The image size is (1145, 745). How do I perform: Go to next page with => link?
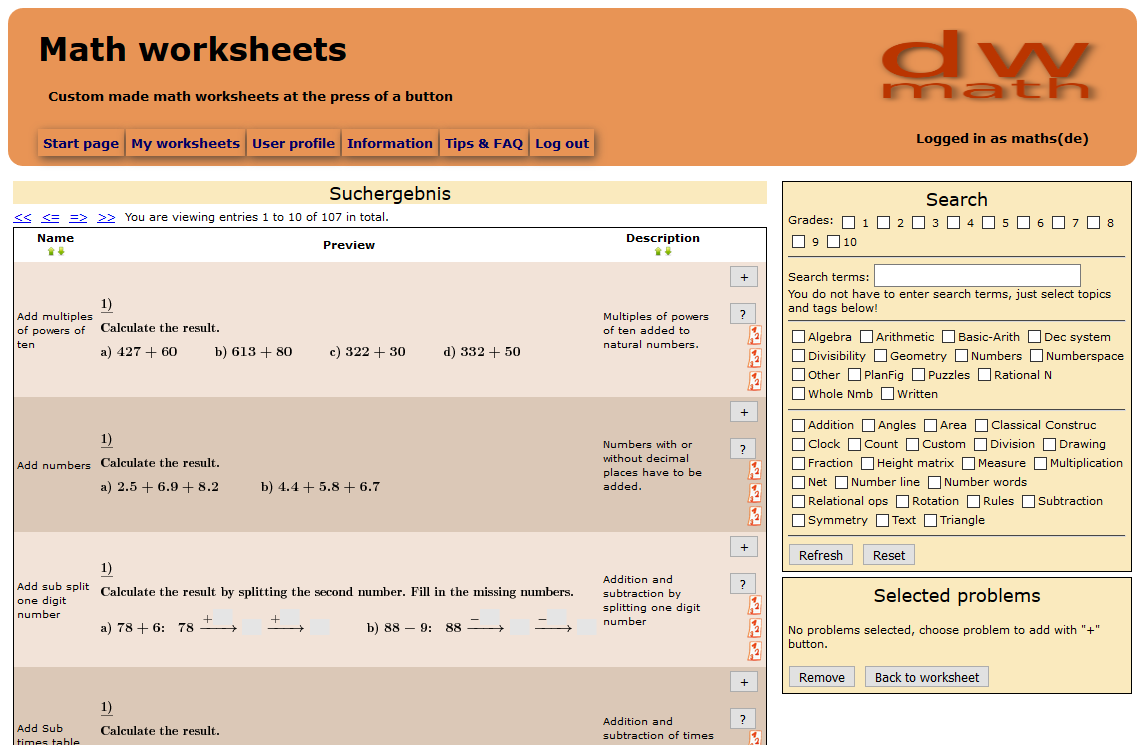click(78, 217)
